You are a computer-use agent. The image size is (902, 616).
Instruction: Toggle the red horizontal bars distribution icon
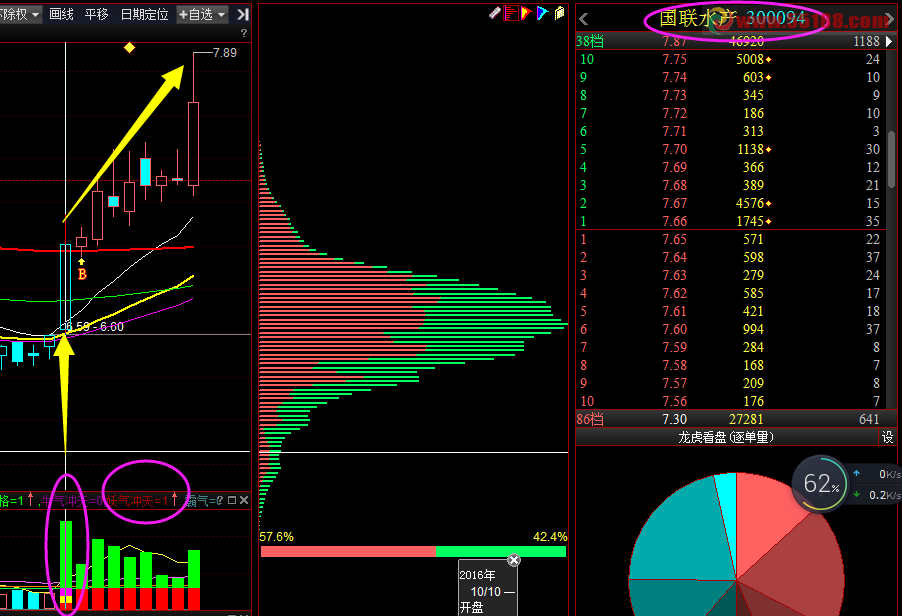[510, 13]
